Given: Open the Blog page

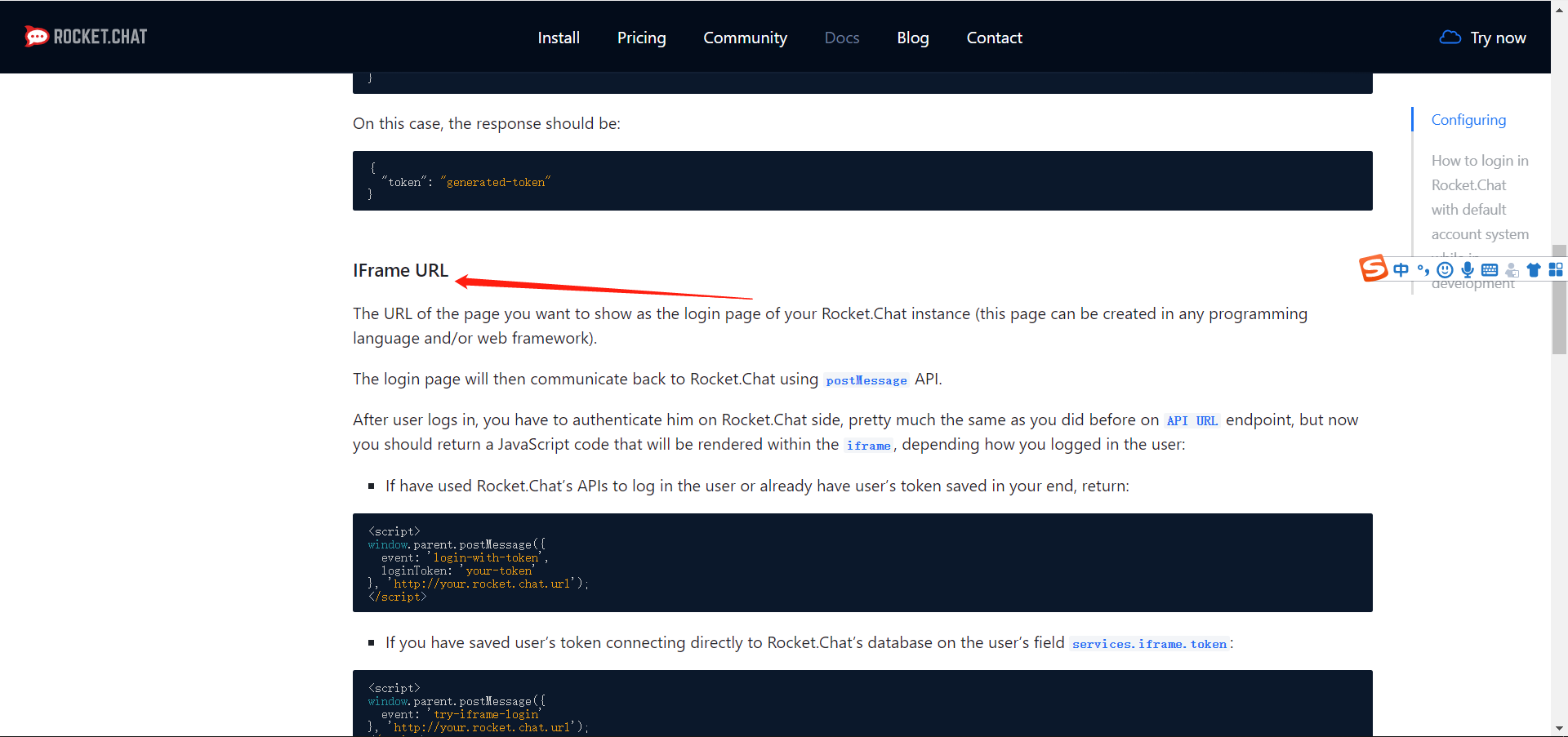Looking at the screenshot, I should tap(913, 38).
